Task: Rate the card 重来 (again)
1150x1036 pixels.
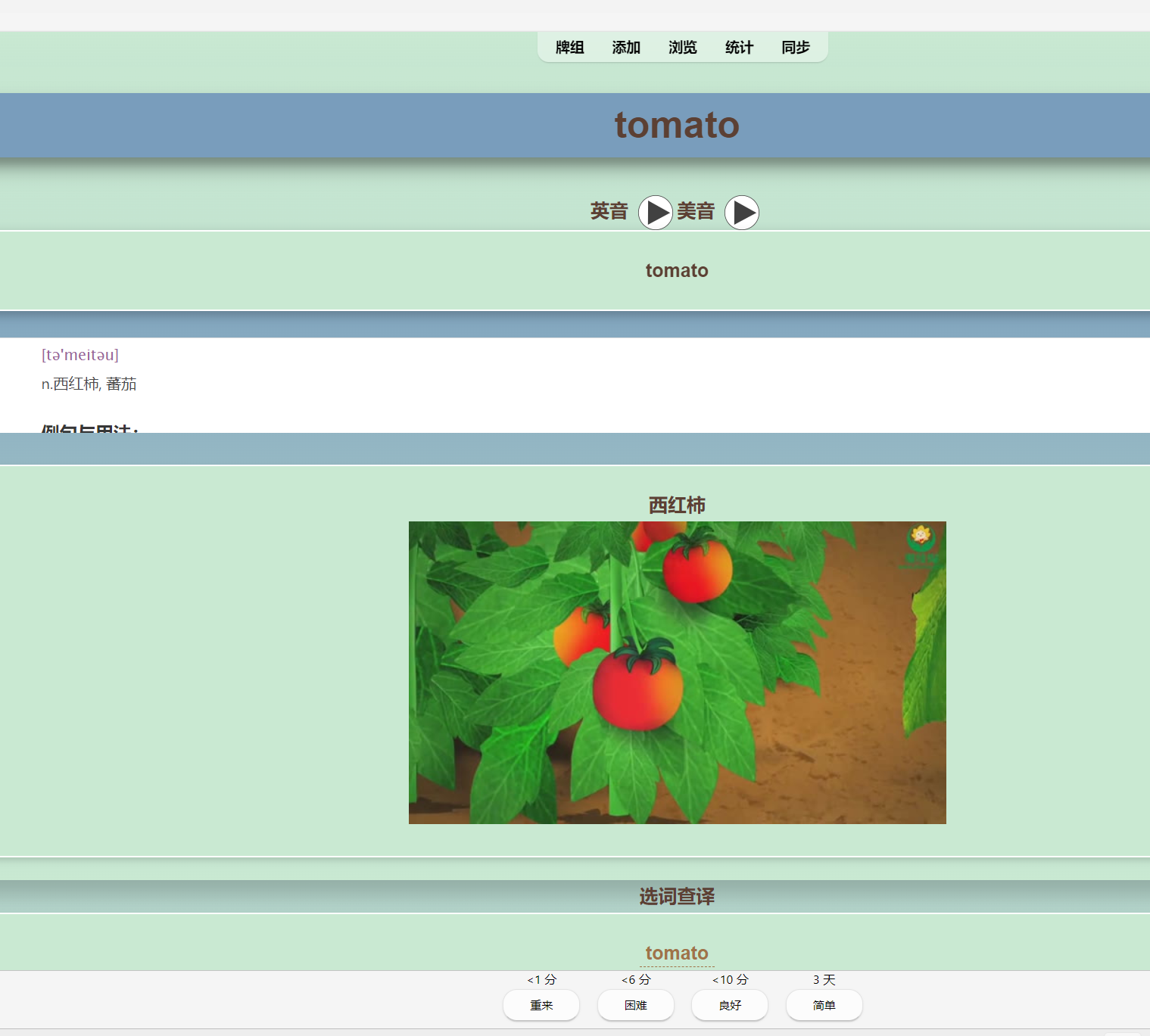Action: [x=541, y=1005]
